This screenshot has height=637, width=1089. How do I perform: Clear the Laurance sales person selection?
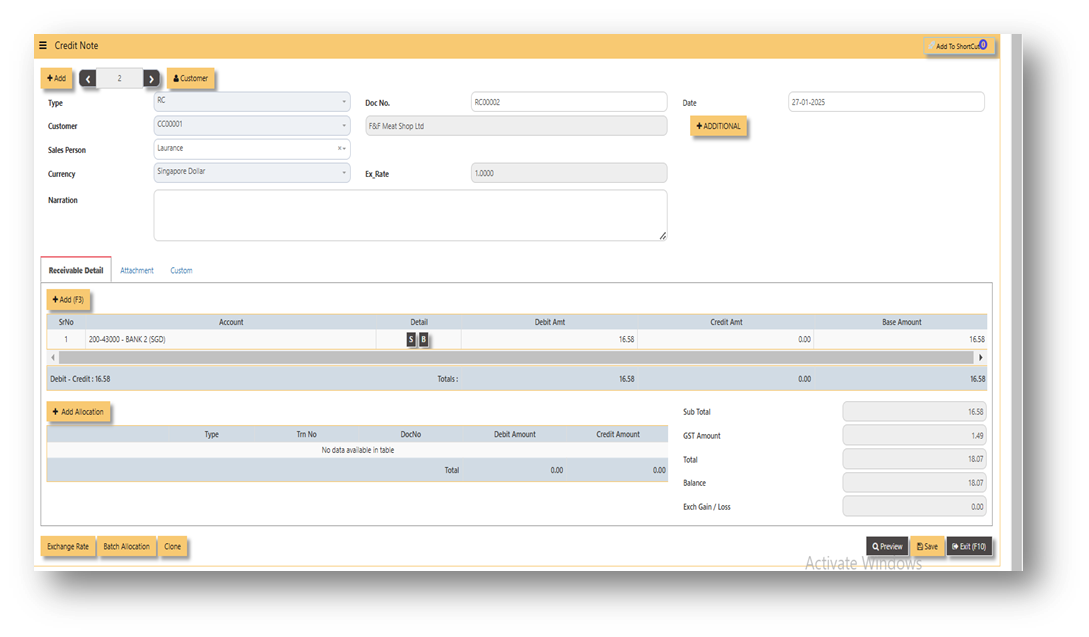339,148
